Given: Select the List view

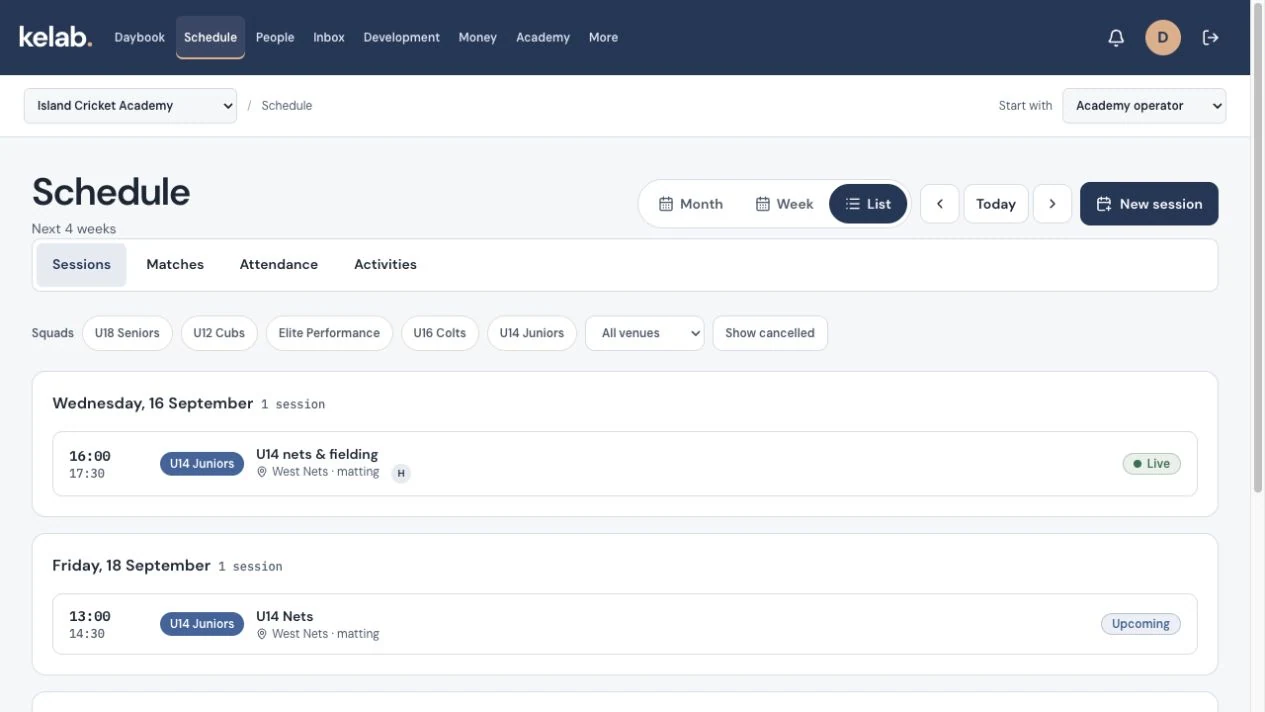Looking at the screenshot, I should [868, 204].
